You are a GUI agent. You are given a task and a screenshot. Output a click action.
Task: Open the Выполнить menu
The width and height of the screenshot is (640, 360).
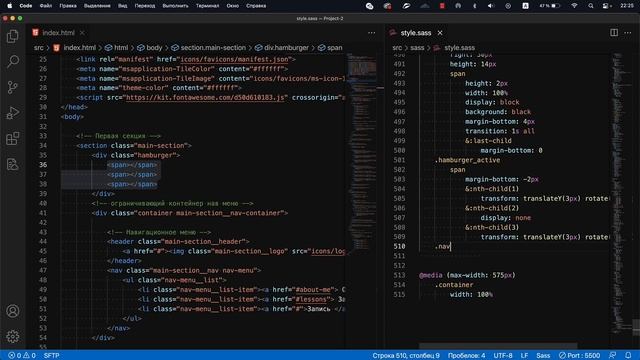176,6
